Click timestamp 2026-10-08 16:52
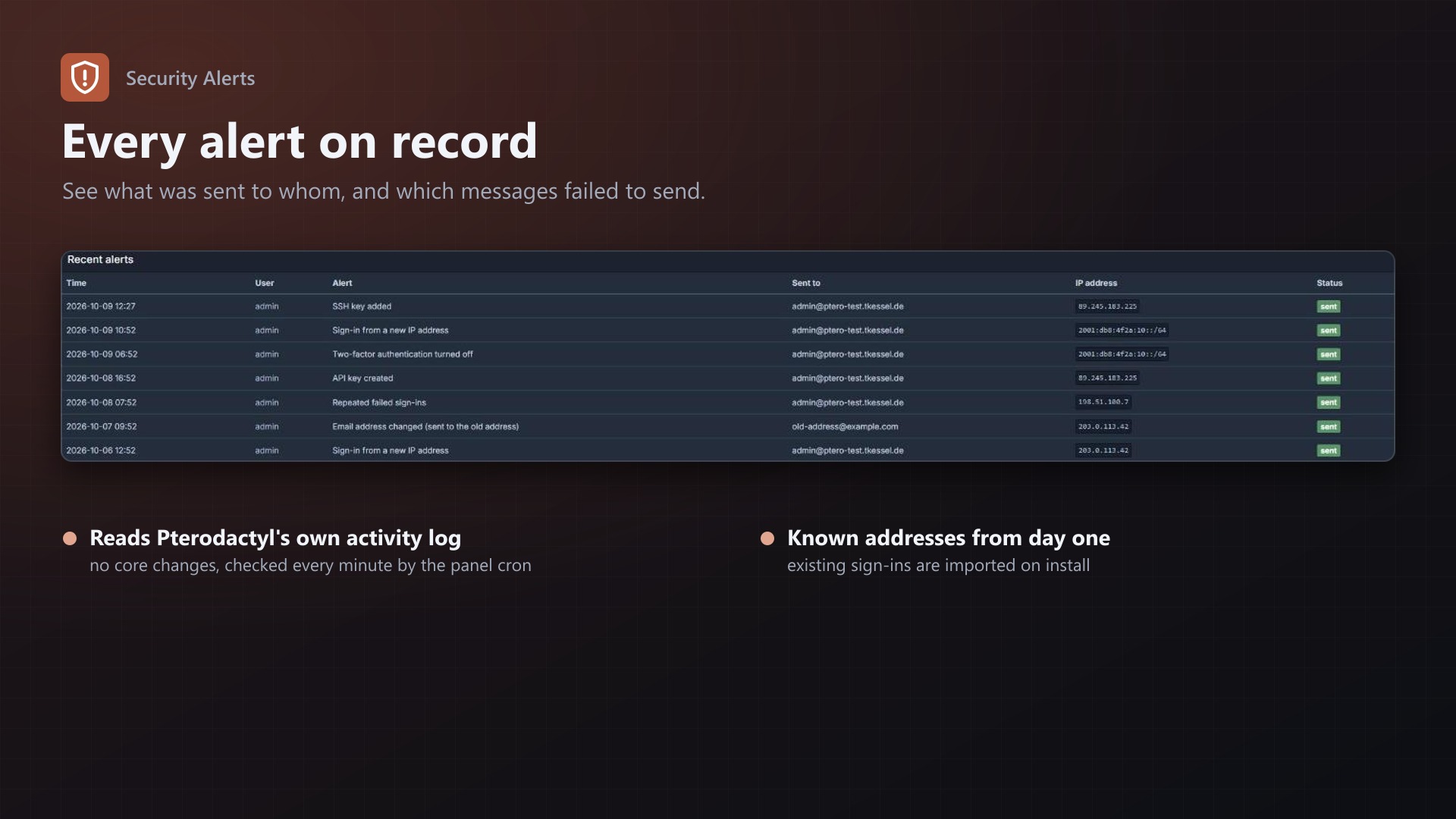 click(101, 378)
